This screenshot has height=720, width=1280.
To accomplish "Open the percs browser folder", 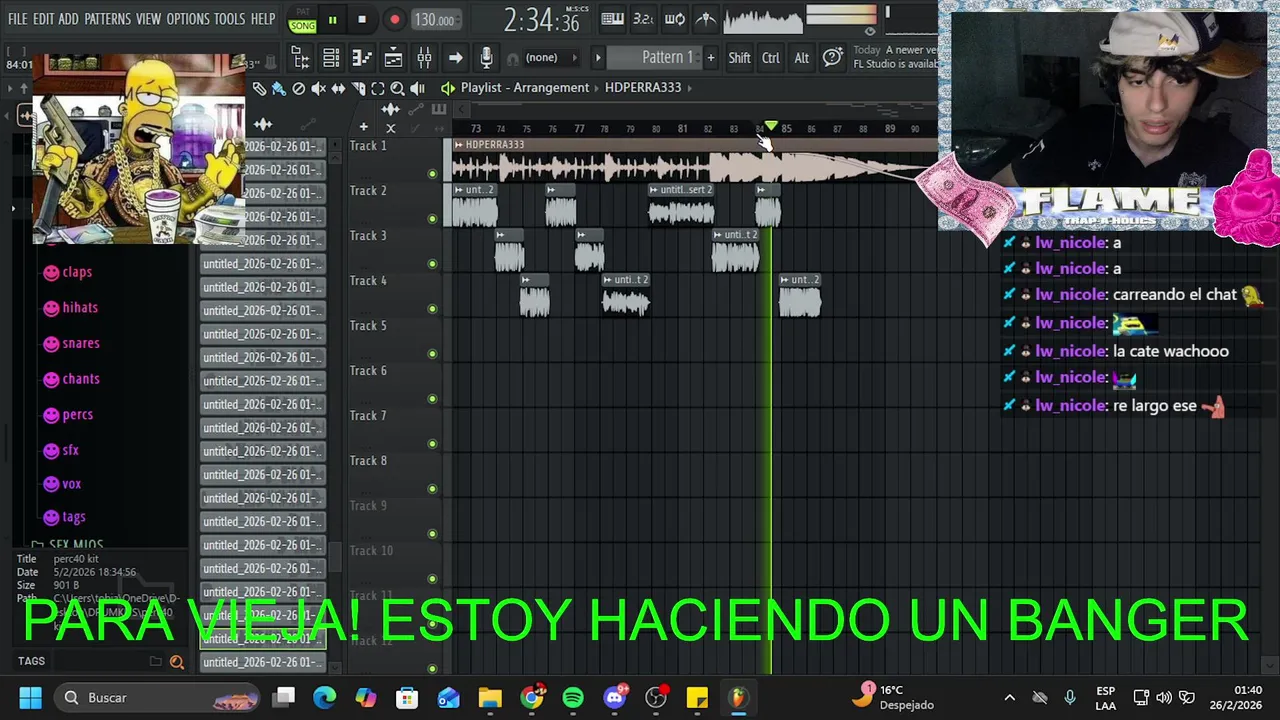I will [68, 415].
